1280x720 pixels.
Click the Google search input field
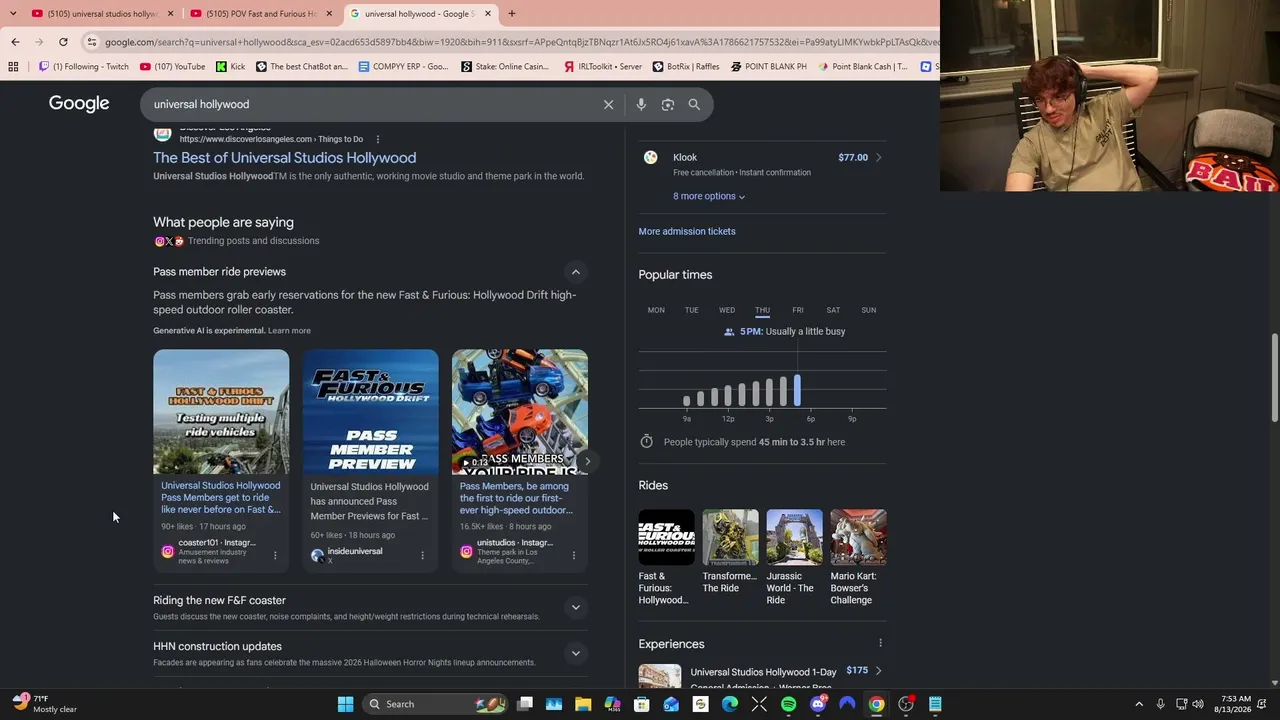[370, 104]
